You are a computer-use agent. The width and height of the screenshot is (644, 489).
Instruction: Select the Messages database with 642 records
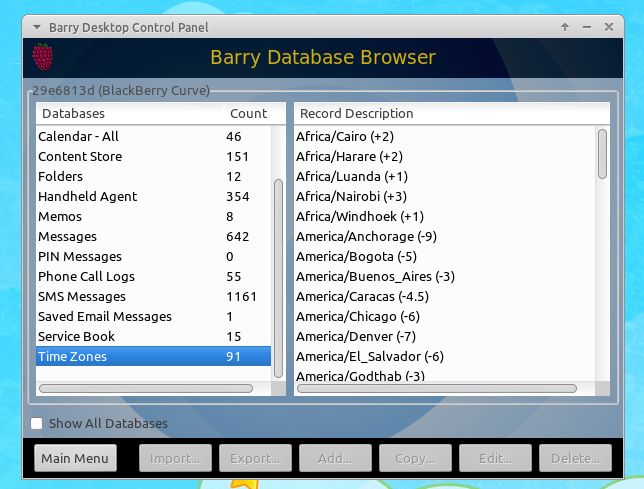(x=154, y=236)
